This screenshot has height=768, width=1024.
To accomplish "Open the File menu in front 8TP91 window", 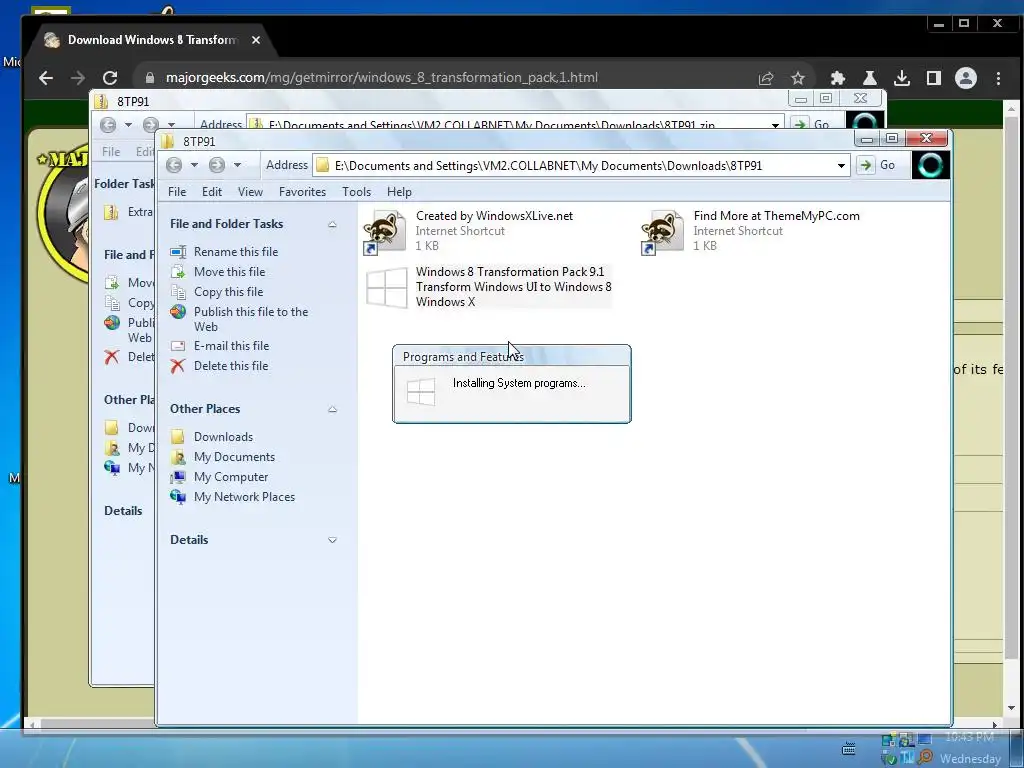I will tap(177, 192).
